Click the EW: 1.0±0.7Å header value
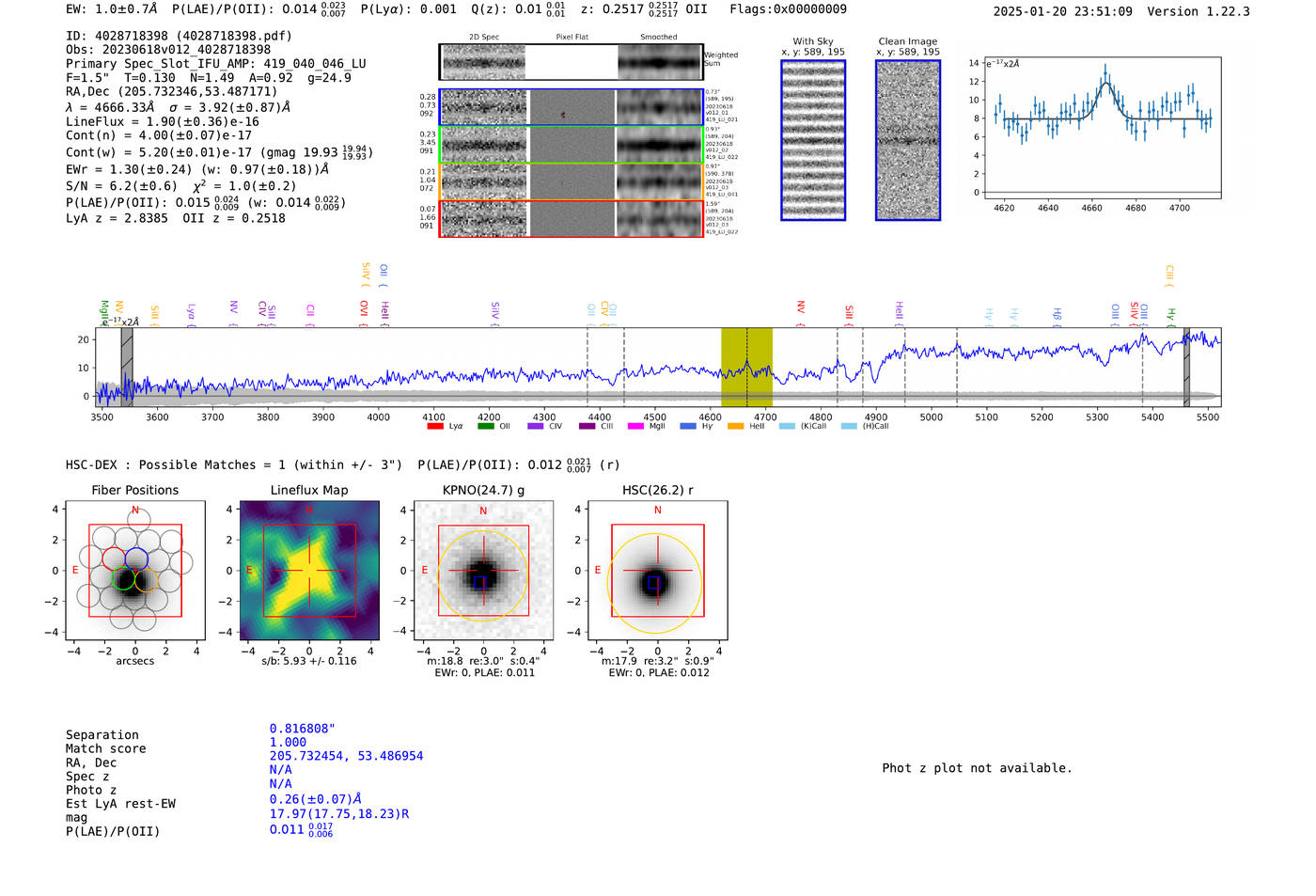 [111, 9]
